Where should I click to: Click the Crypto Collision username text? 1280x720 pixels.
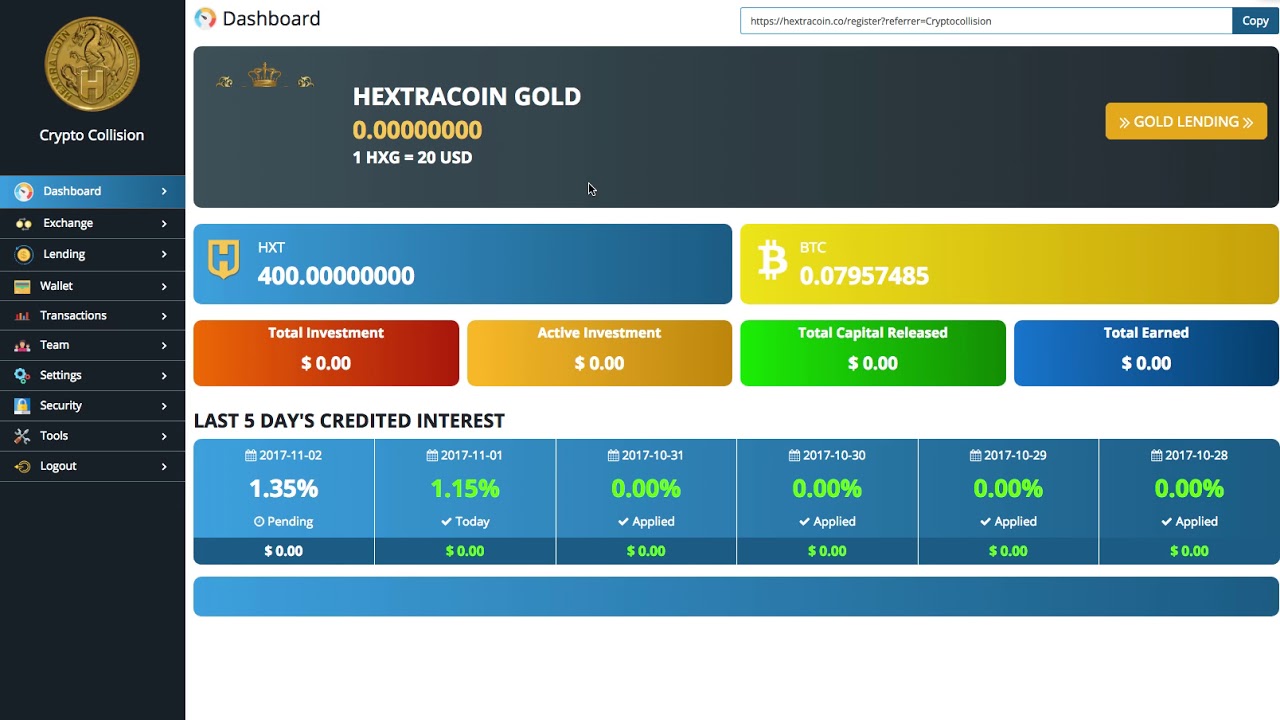92,135
